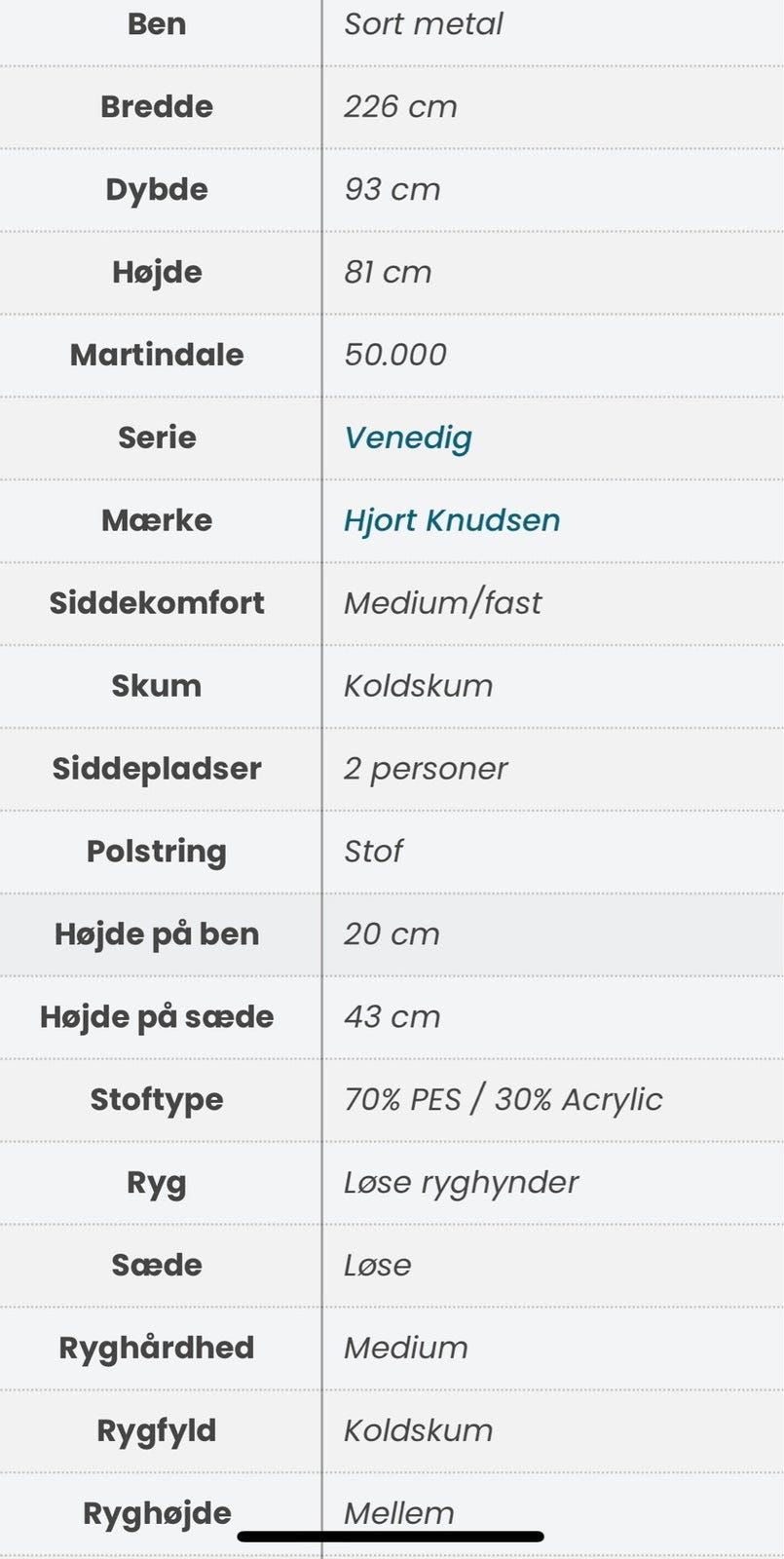Select the 43 cm seat height value
Screen dimensions: 784x1559
click(x=392, y=1016)
